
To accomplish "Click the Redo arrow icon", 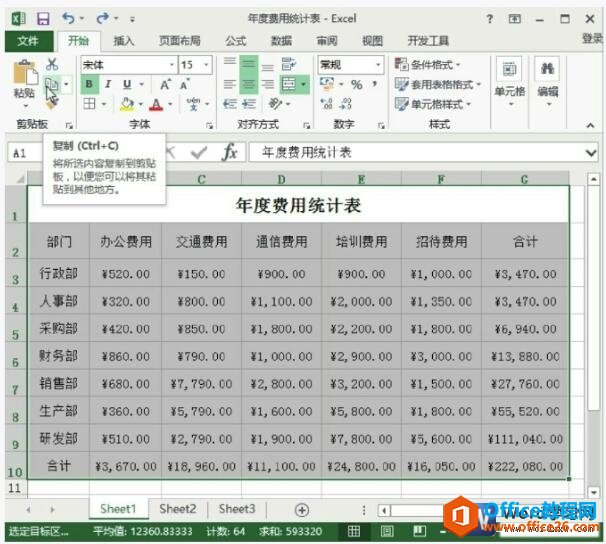I will click(102, 18).
